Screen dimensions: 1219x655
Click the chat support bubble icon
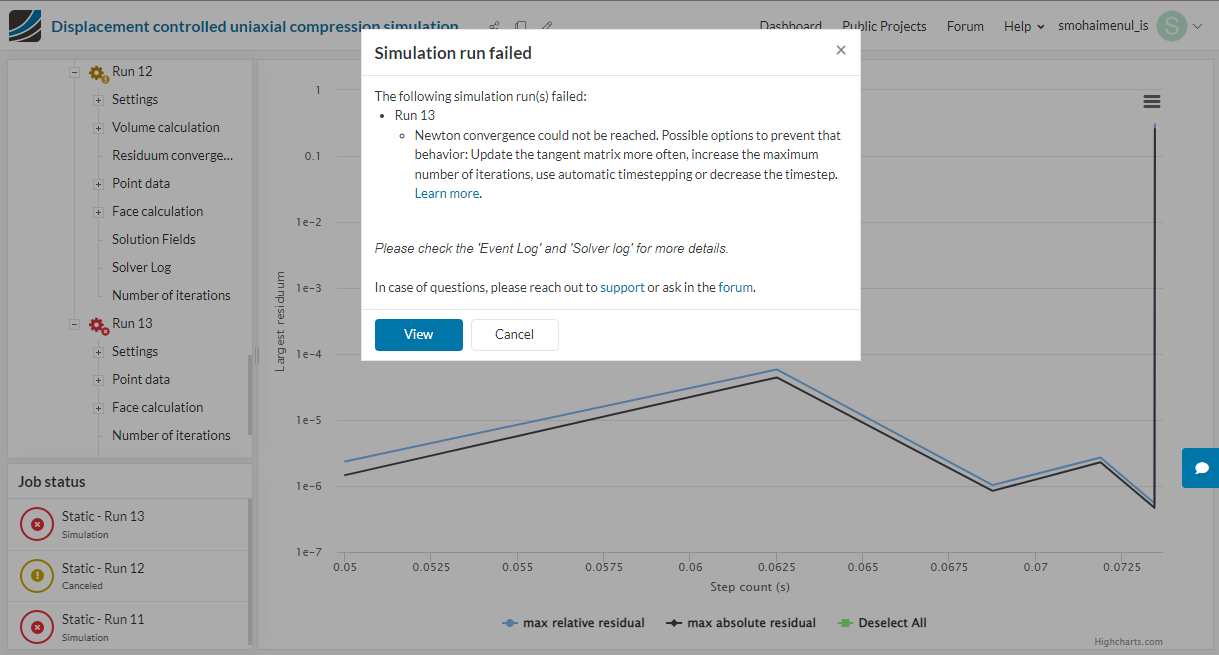coord(1200,468)
